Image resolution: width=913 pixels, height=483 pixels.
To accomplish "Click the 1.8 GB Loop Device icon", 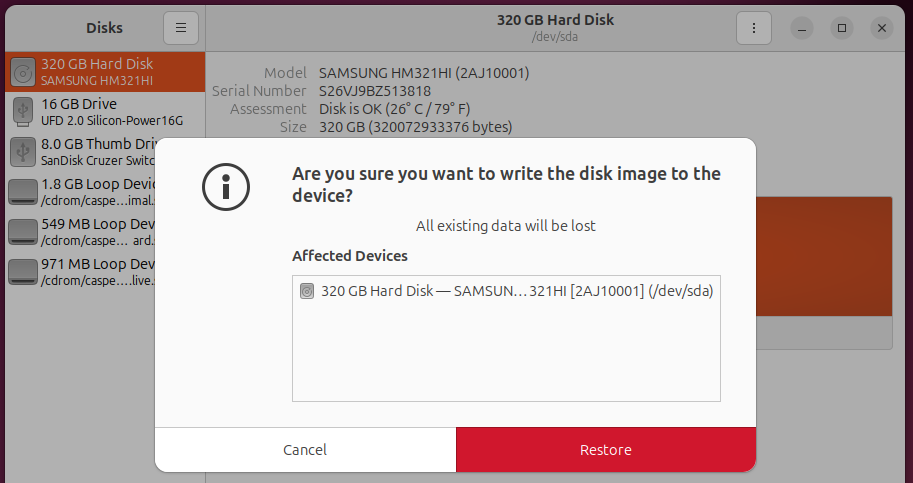I will (x=23, y=191).
